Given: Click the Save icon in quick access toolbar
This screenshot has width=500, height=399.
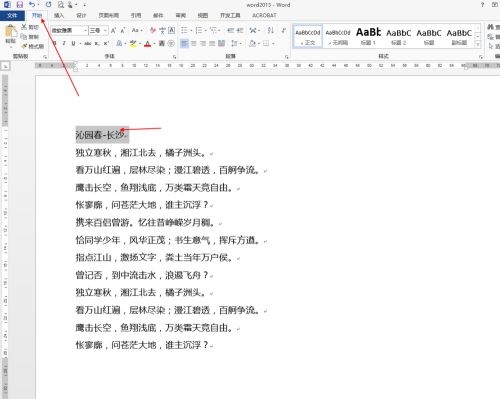Looking at the screenshot, I should [20, 4].
